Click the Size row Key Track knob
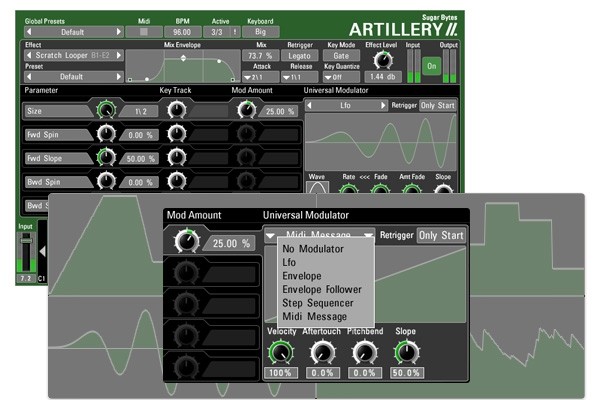The image size is (600, 400). 176,110
